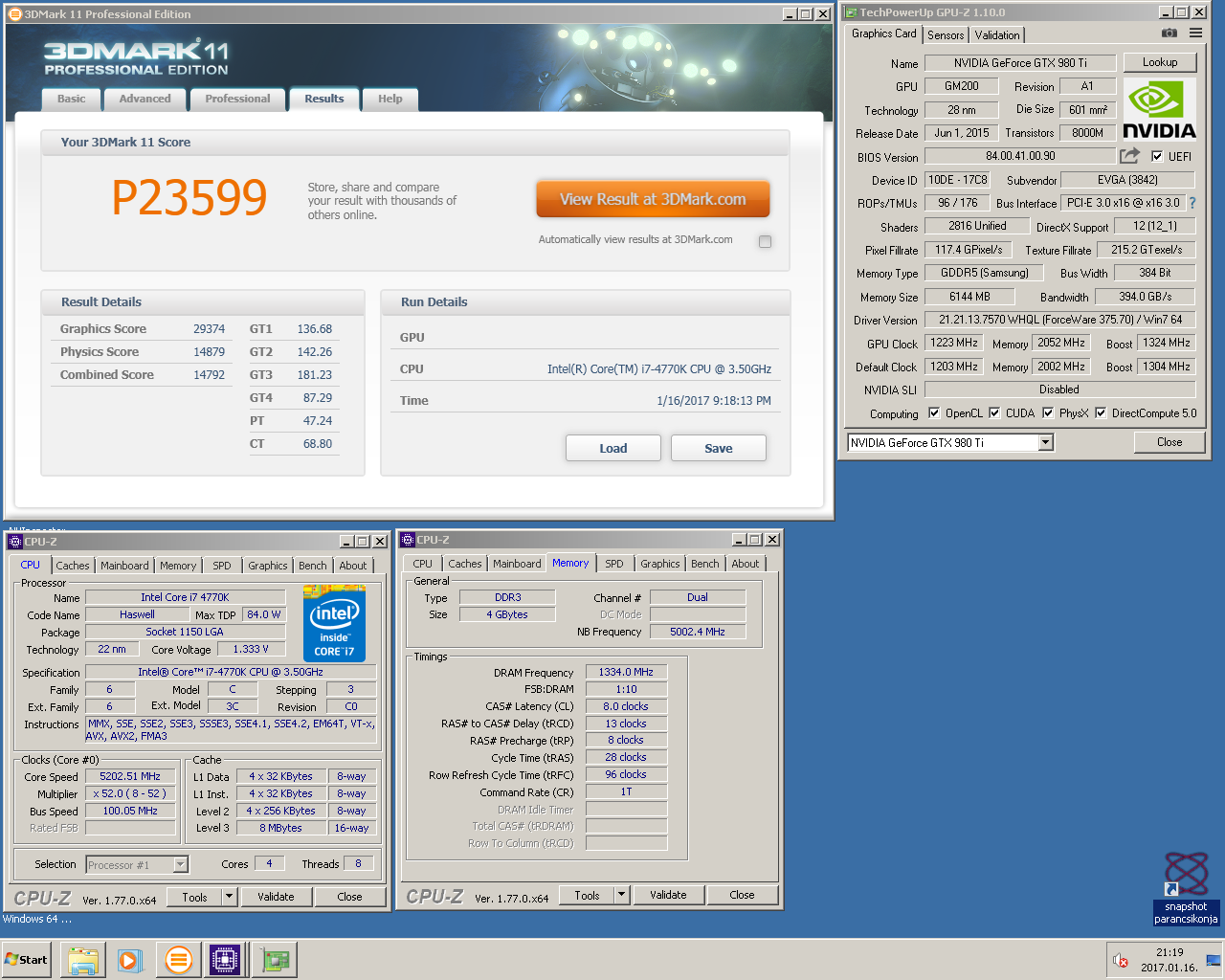
Task: Click the Lookup button in GPU-Z
Action: 1160,62
